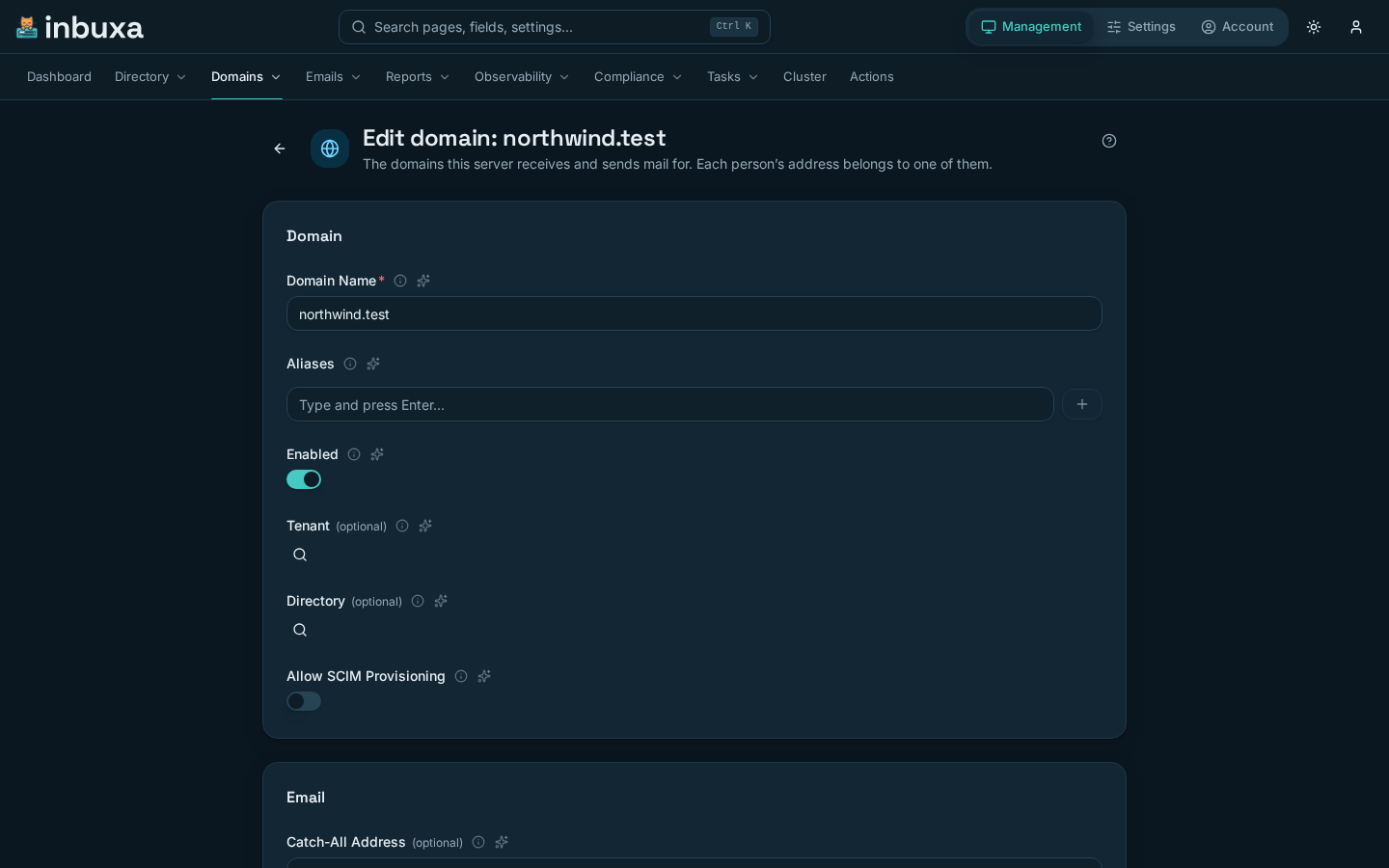1389x868 pixels.
Task: Disable the Enabled toggle
Action: (304, 479)
